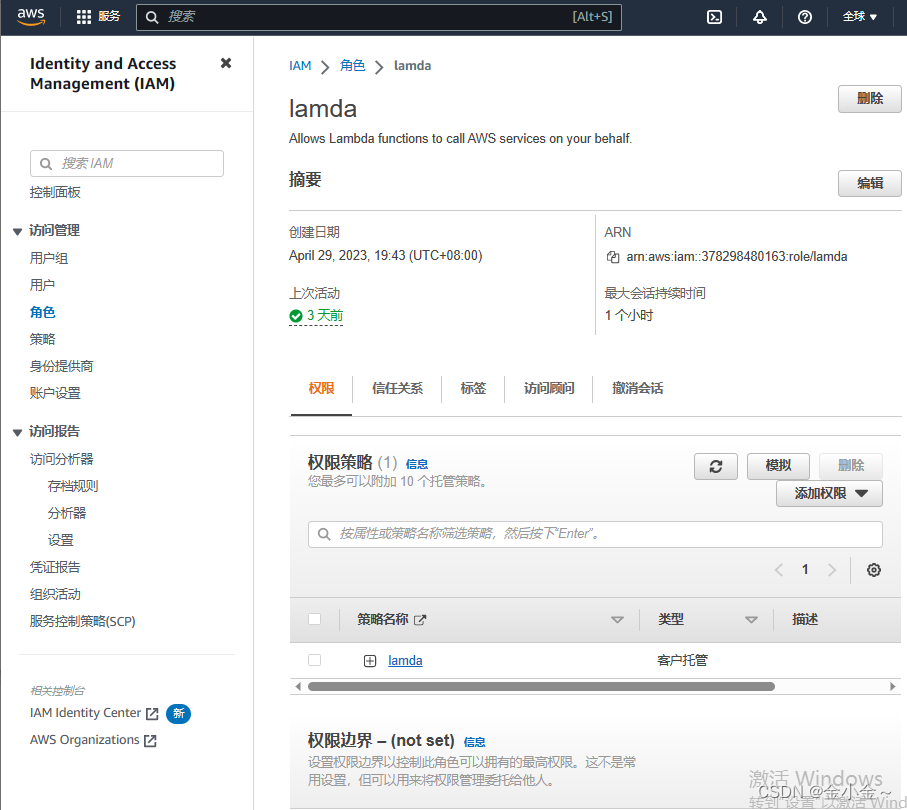Click the policies 删除 button
The image size is (907, 810).
pyautogui.click(x=851, y=466)
